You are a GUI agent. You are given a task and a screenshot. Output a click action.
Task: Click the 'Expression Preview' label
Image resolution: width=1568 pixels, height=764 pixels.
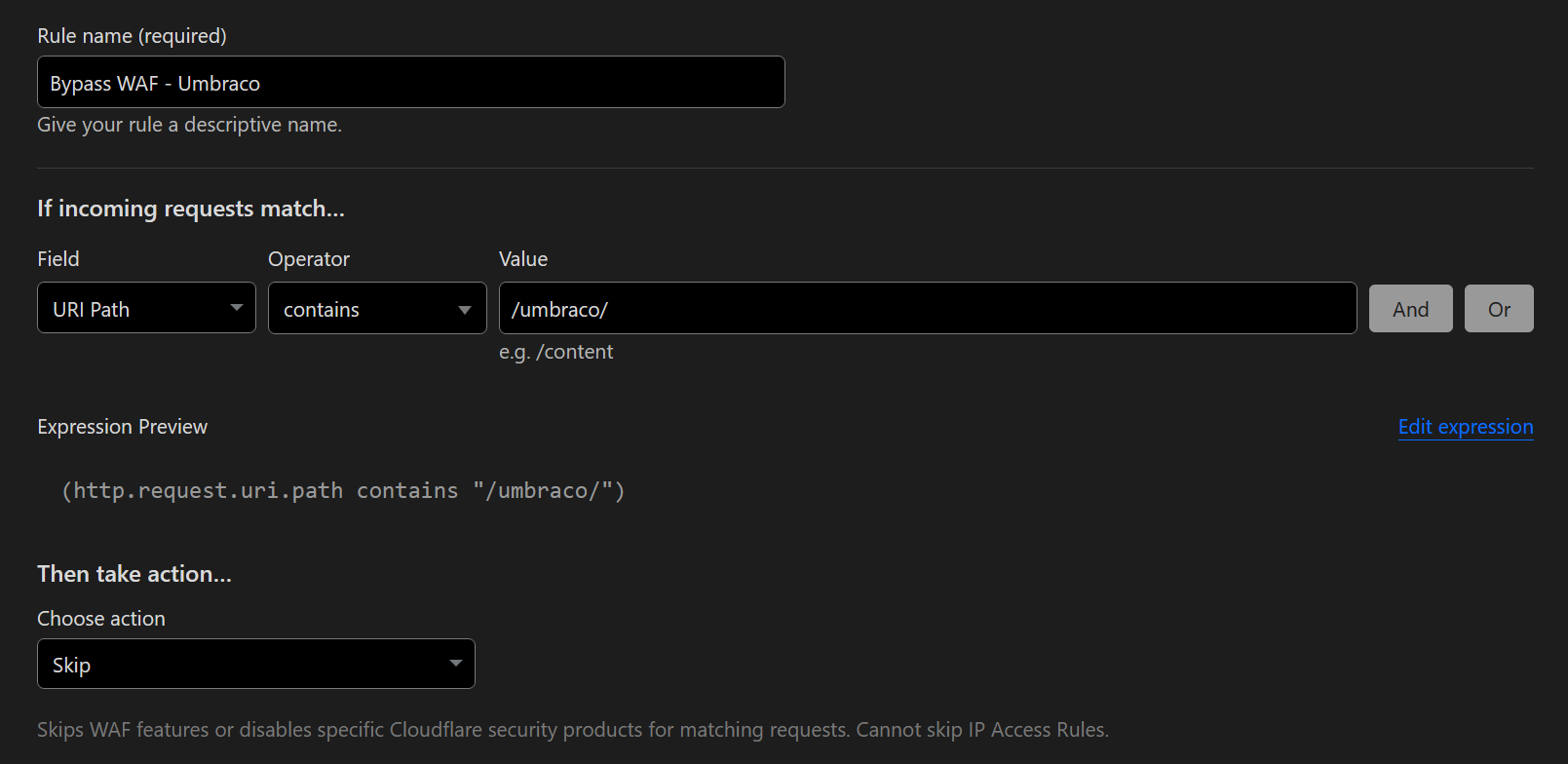(x=122, y=427)
